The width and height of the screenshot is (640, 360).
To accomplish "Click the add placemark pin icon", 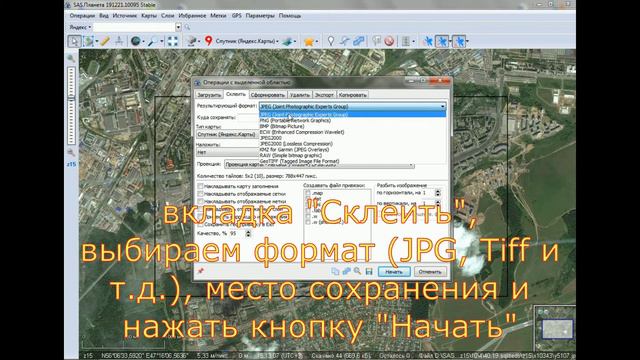I will coord(331,41).
